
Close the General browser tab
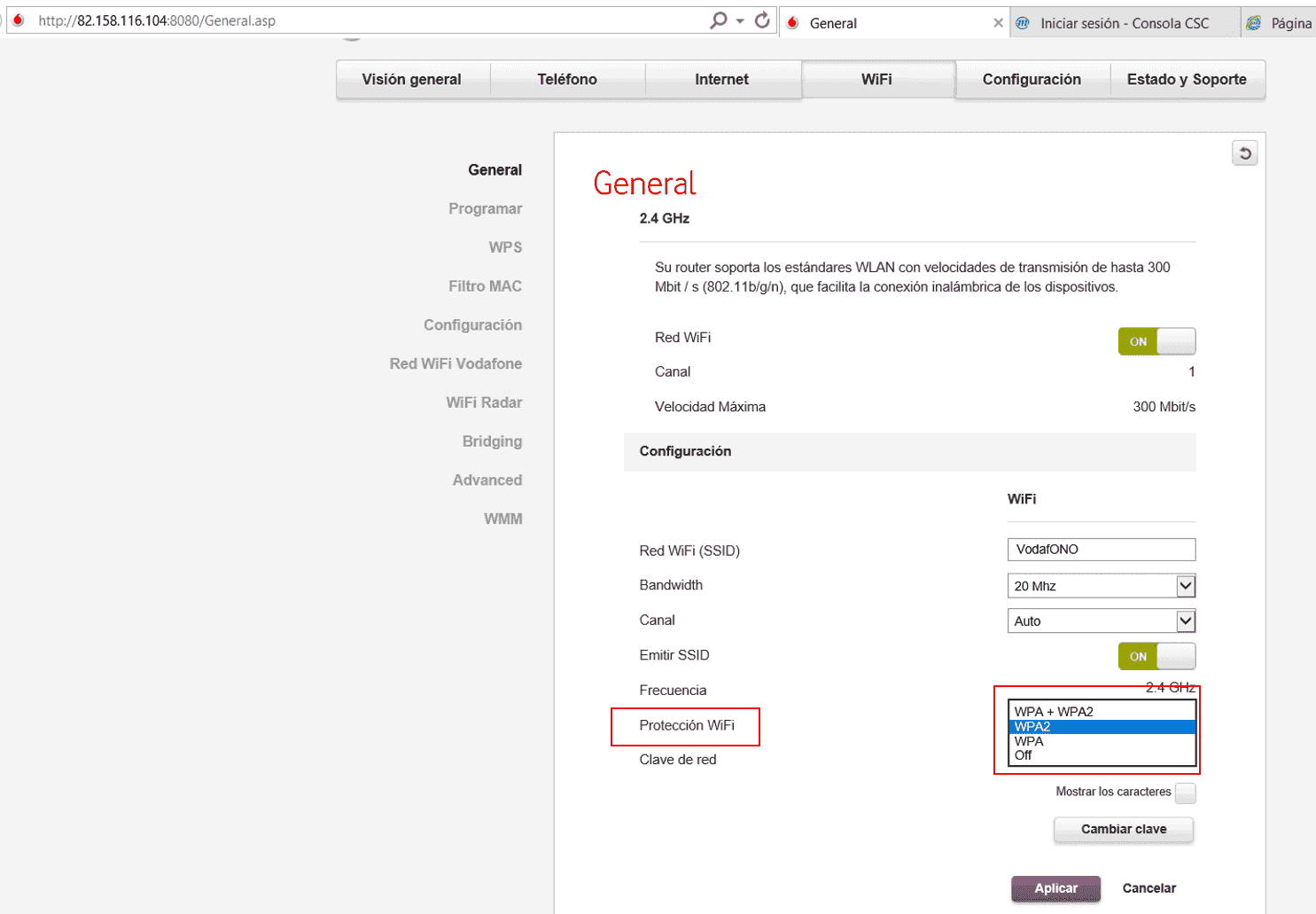pyautogui.click(x=998, y=23)
